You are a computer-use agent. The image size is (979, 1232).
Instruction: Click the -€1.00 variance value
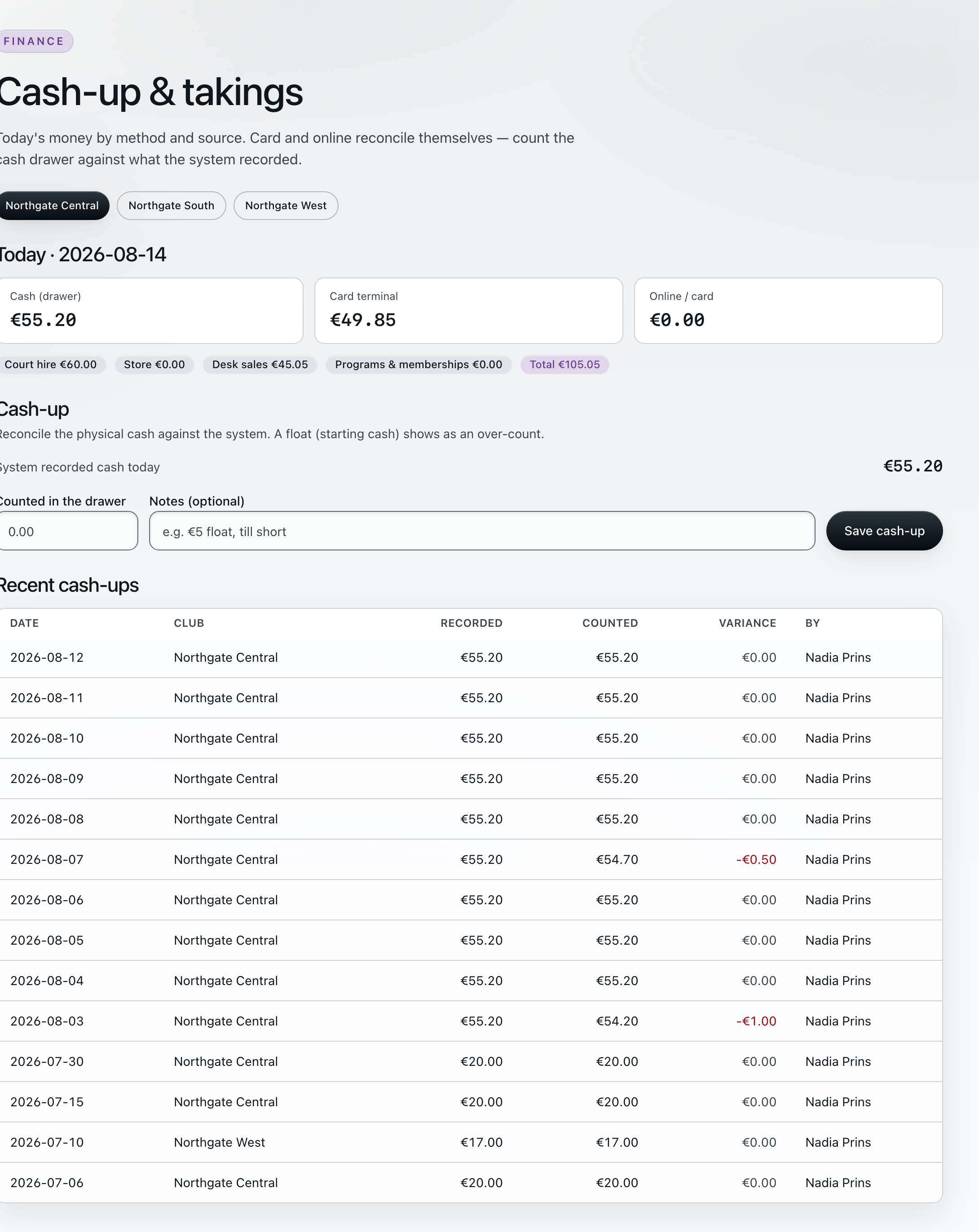[x=756, y=1021]
